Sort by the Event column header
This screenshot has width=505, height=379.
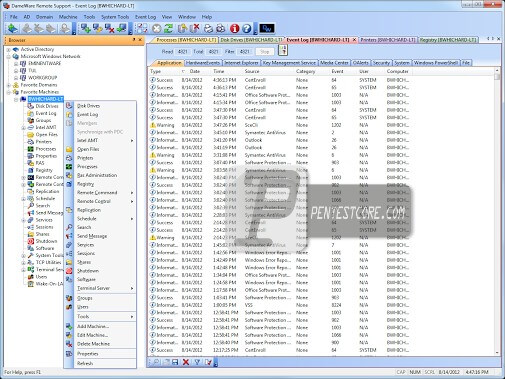[337, 71]
